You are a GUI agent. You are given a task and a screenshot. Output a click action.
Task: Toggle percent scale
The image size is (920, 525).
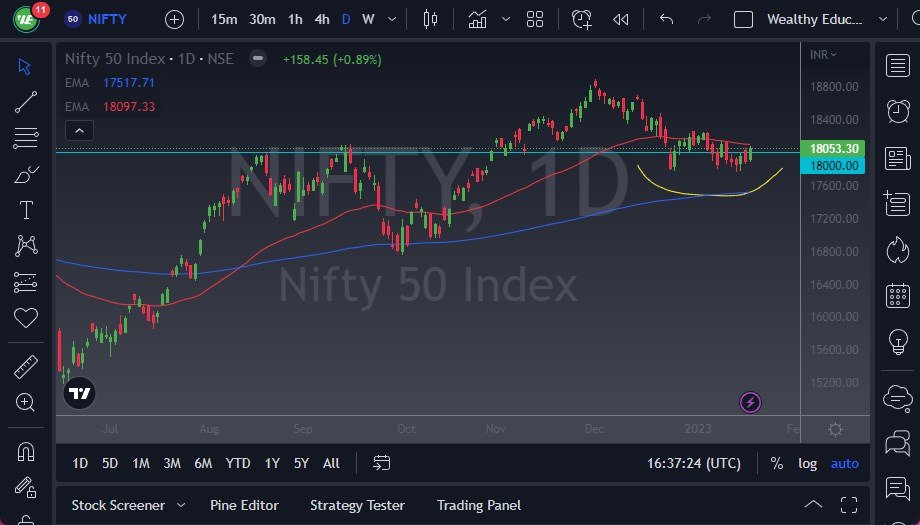(x=777, y=463)
